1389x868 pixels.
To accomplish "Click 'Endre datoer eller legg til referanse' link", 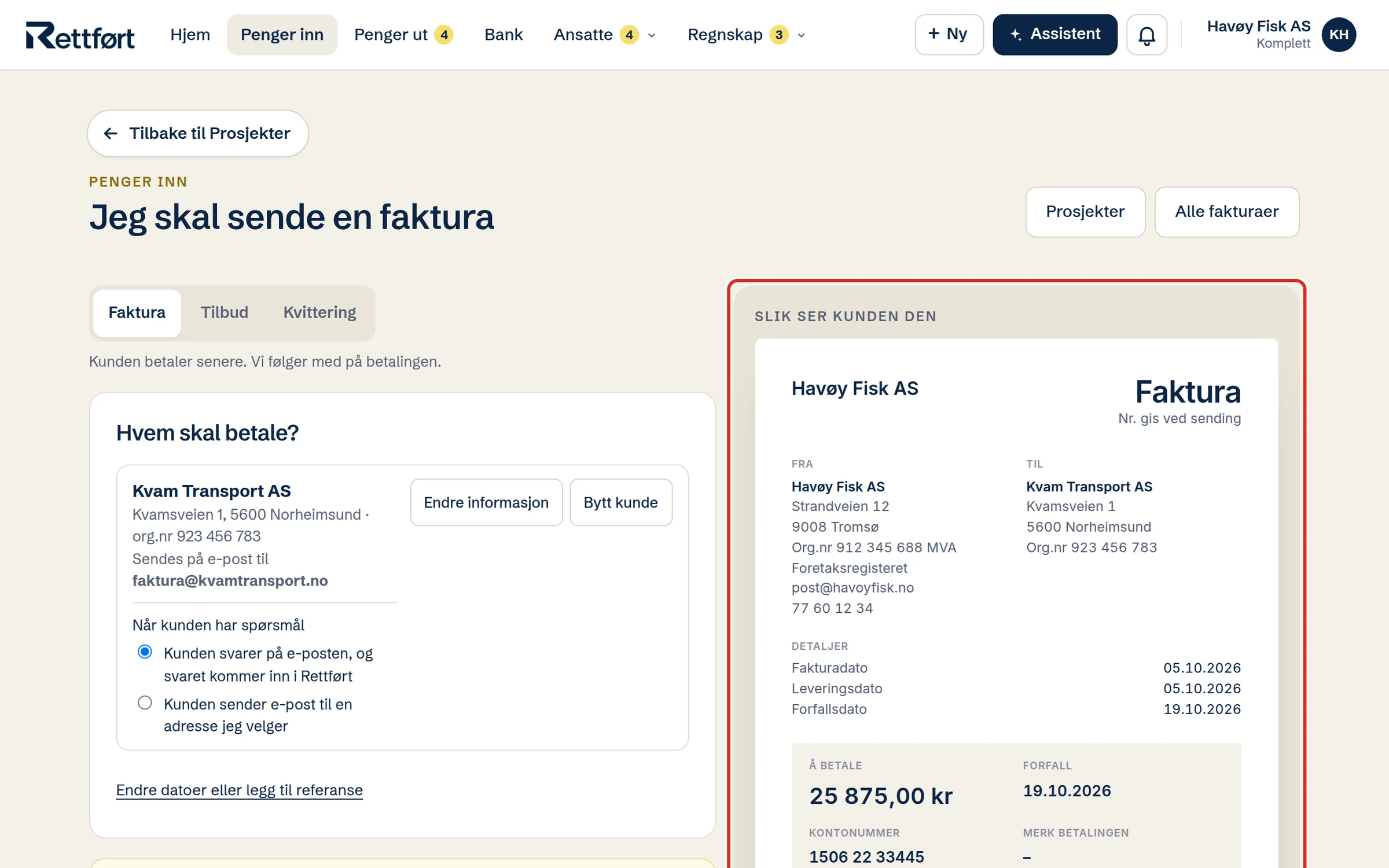I will tap(240, 790).
